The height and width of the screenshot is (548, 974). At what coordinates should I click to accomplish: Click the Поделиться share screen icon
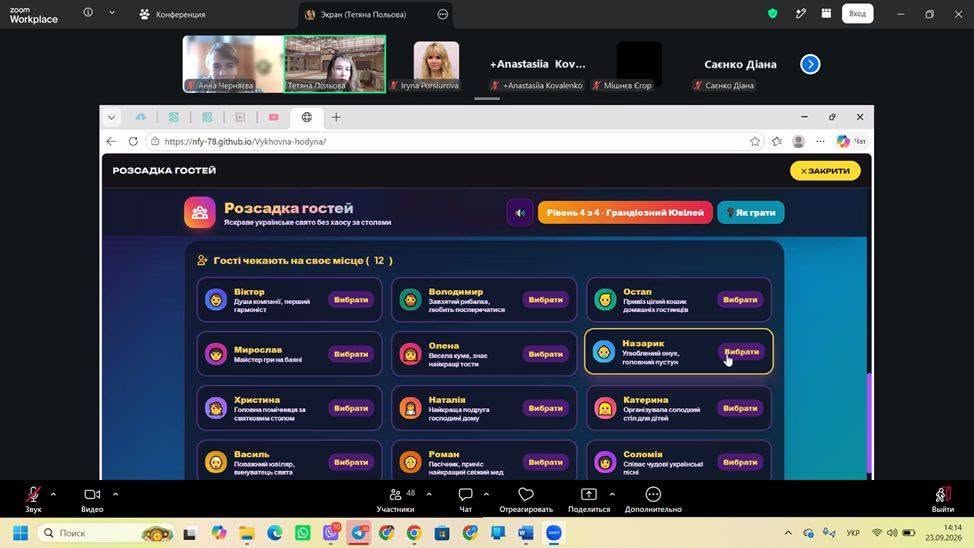pyautogui.click(x=588, y=495)
